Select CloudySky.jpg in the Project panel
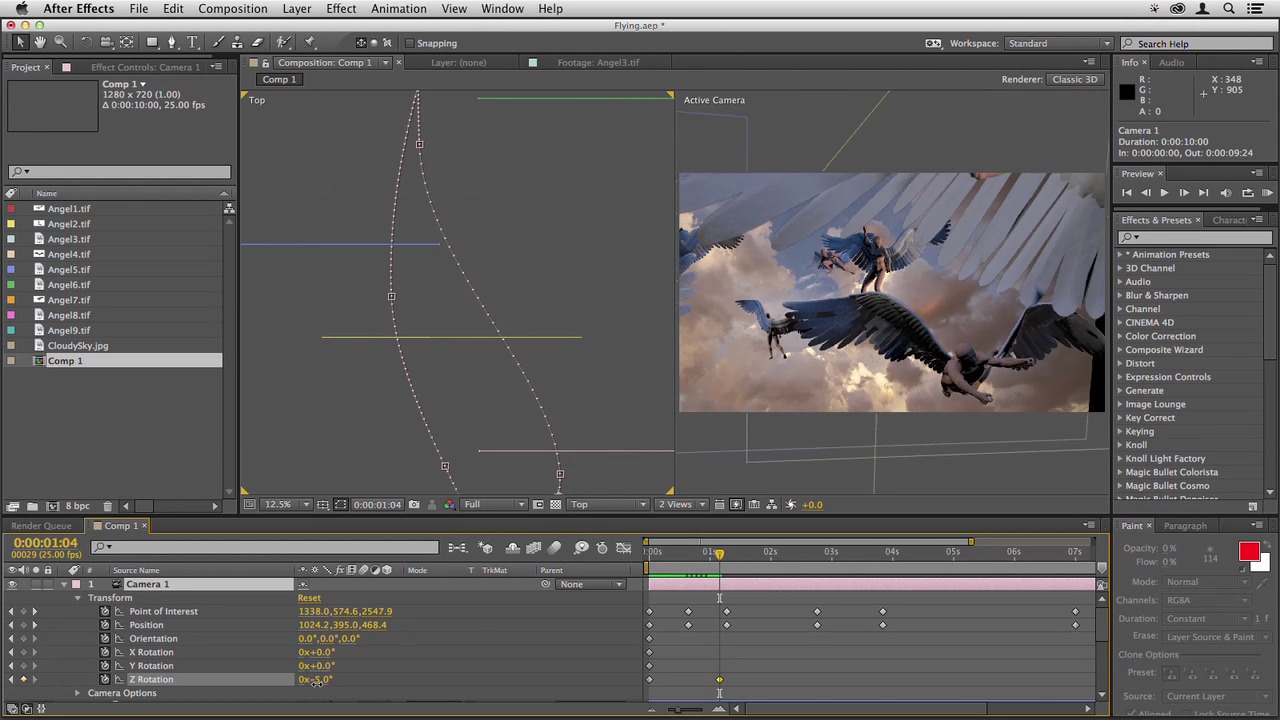The image size is (1280, 720). coord(78,346)
